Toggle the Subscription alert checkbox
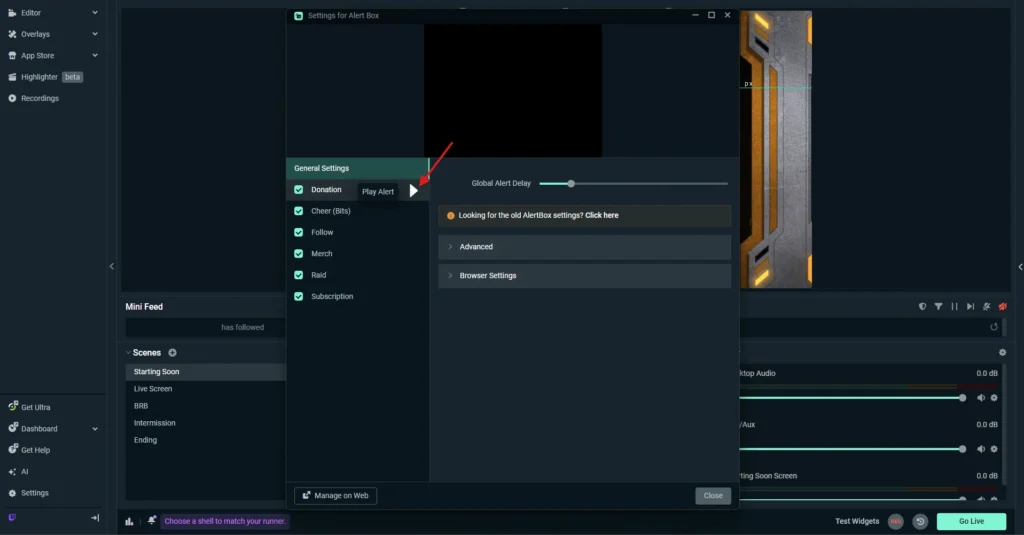 [x=299, y=296]
